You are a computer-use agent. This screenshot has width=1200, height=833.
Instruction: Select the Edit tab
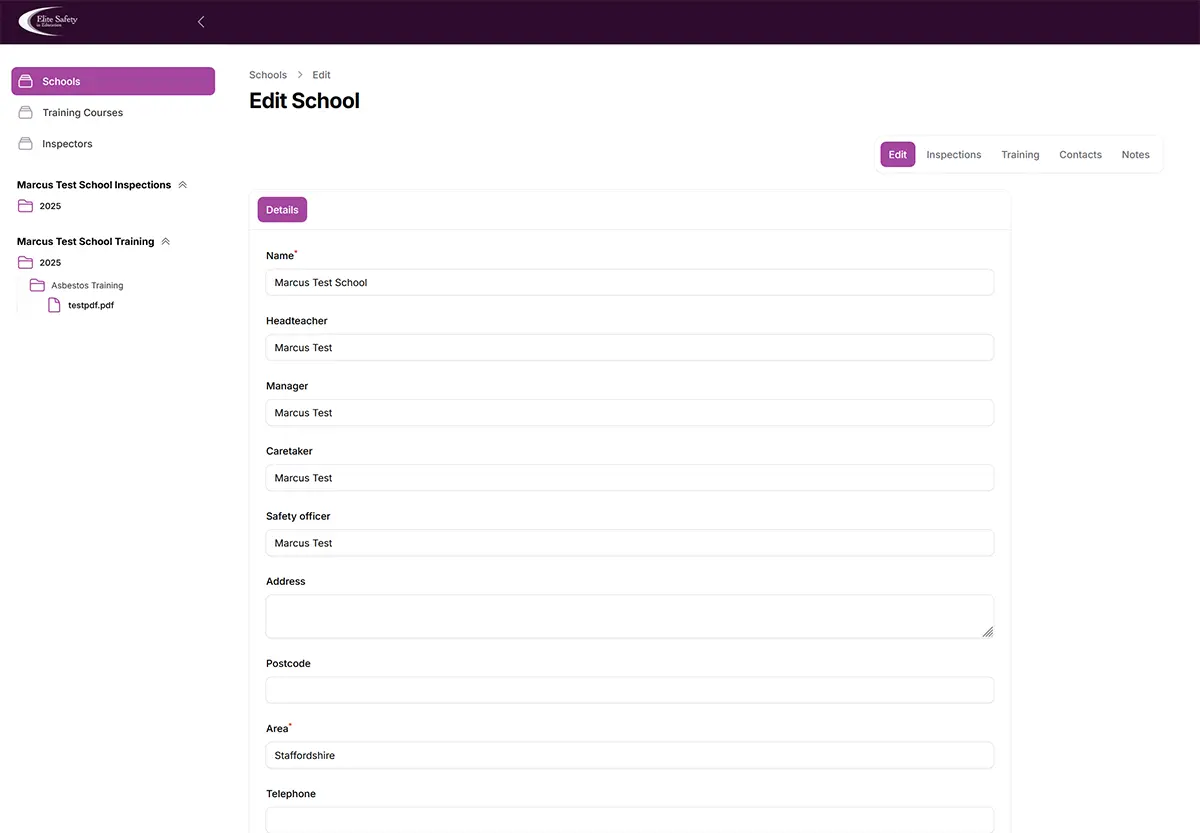tap(897, 154)
